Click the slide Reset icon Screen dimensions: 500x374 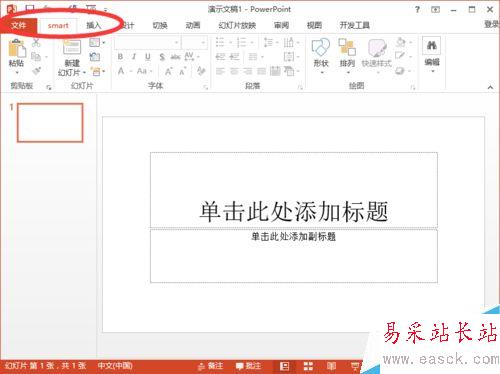point(95,57)
